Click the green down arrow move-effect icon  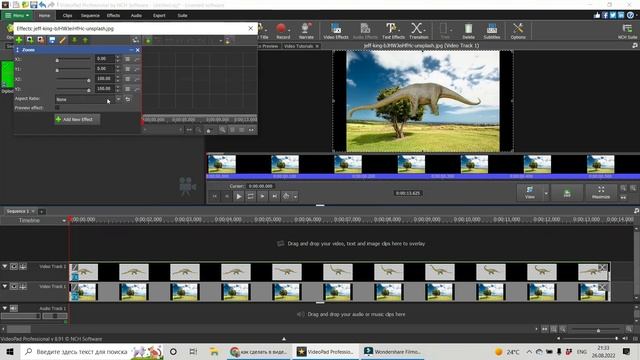[x=74, y=40]
